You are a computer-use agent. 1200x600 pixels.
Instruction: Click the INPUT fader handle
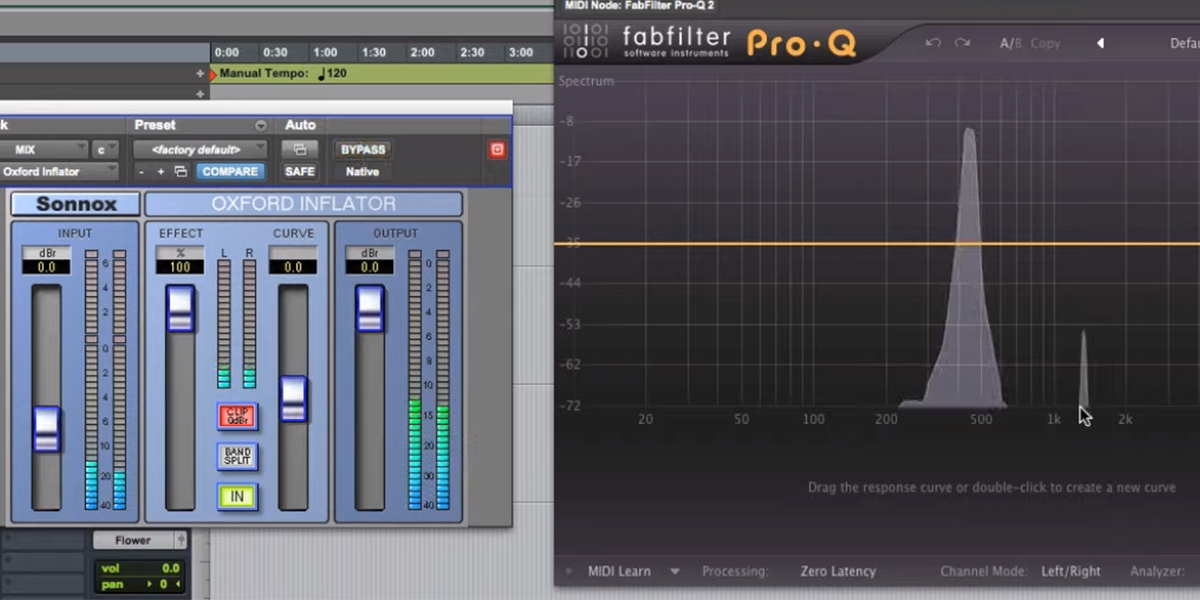tap(47, 429)
